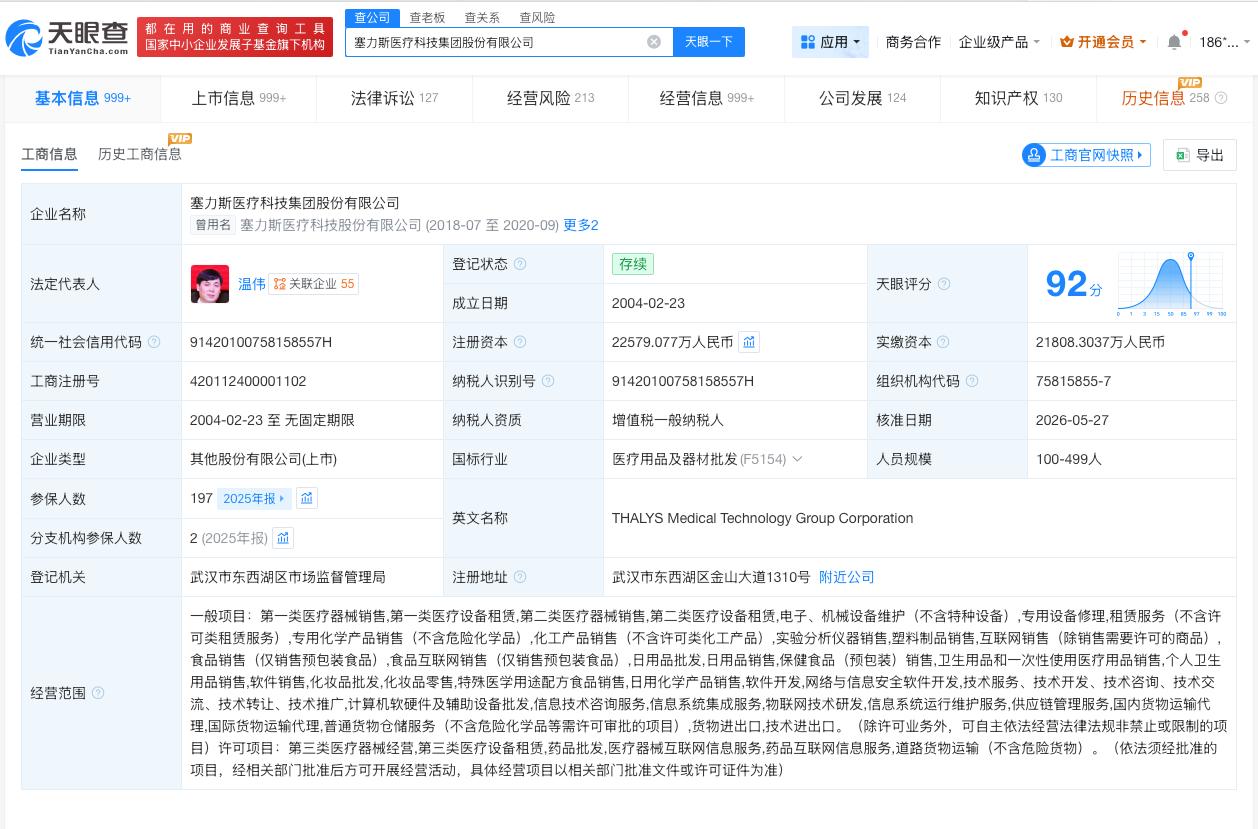Select the 历史工商信息 sub-tab

140,154
